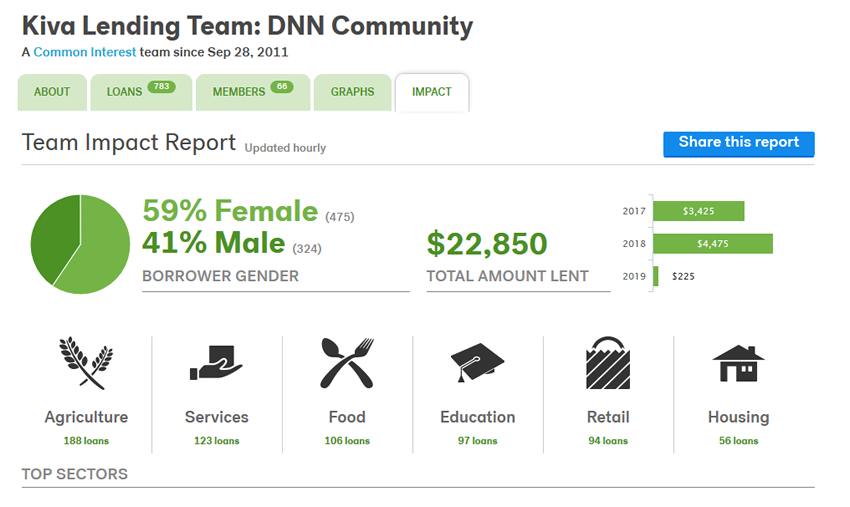Click the Education graduation cap icon
Viewport: 850px width, 507px height.
click(477, 362)
